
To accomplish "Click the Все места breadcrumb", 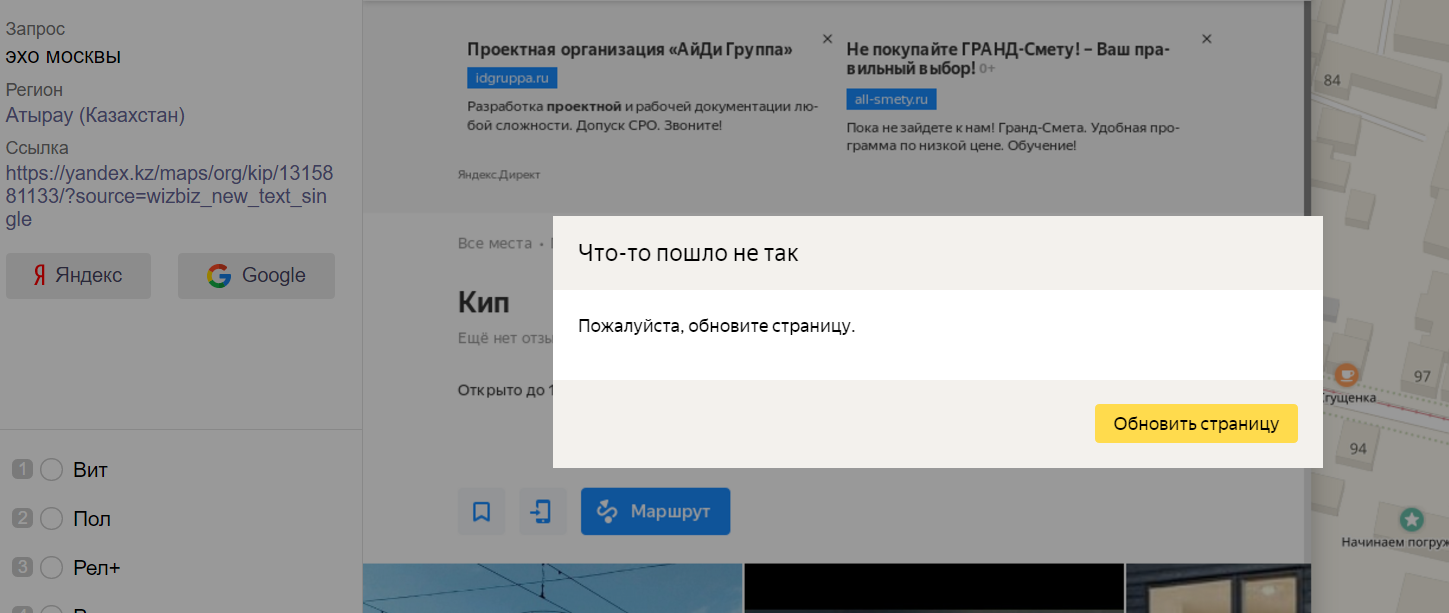I will tap(495, 243).
